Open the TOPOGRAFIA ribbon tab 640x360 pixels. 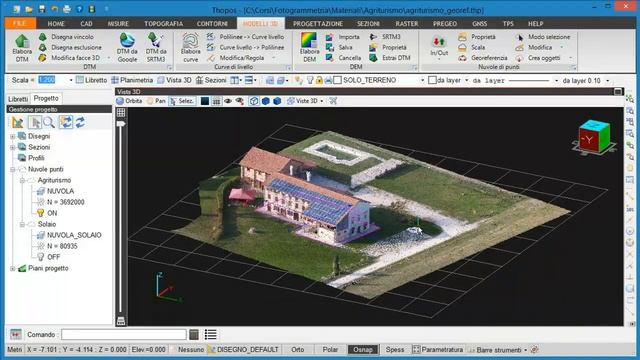163,24
